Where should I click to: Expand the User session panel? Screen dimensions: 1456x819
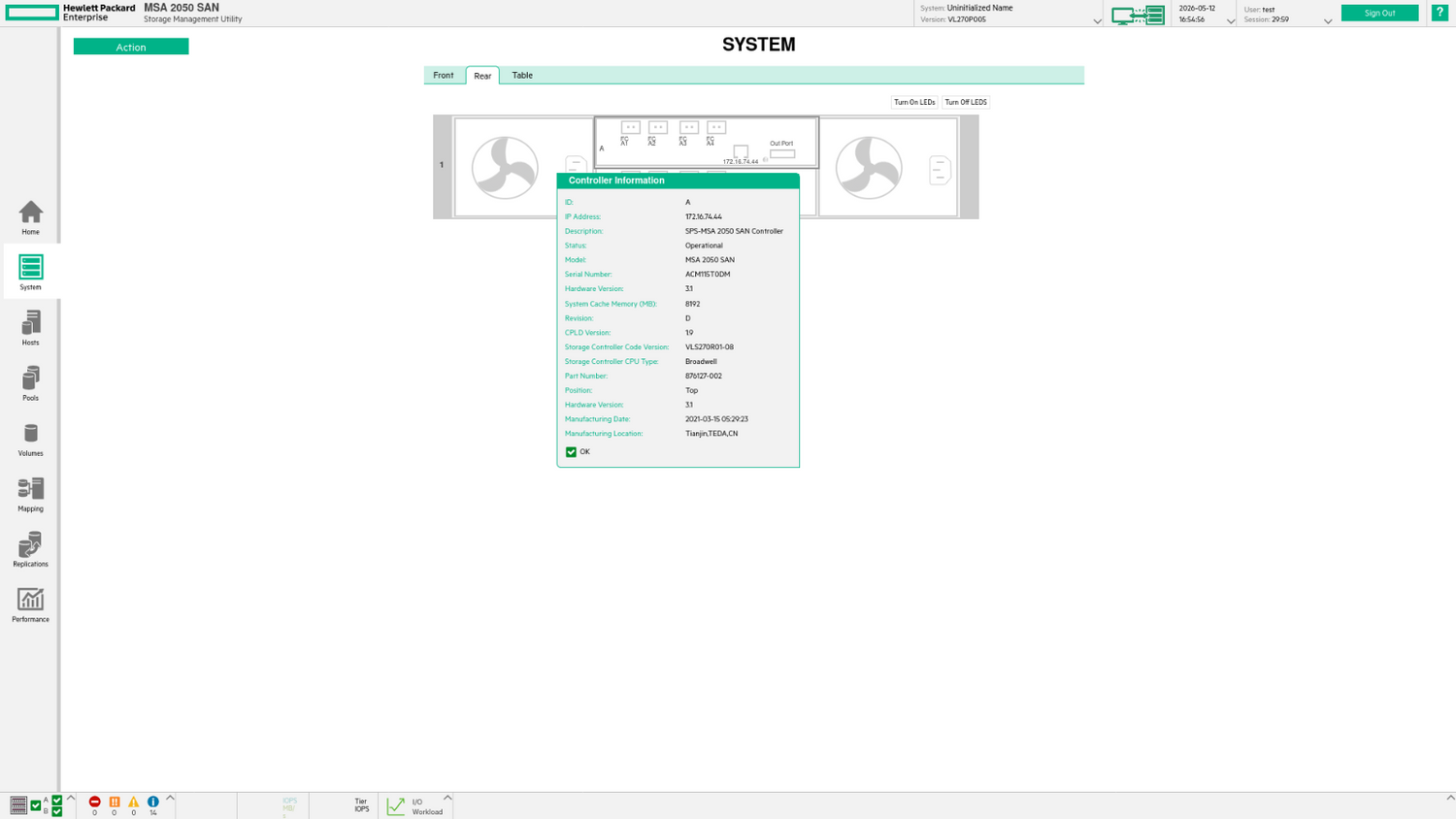point(1328,21)
